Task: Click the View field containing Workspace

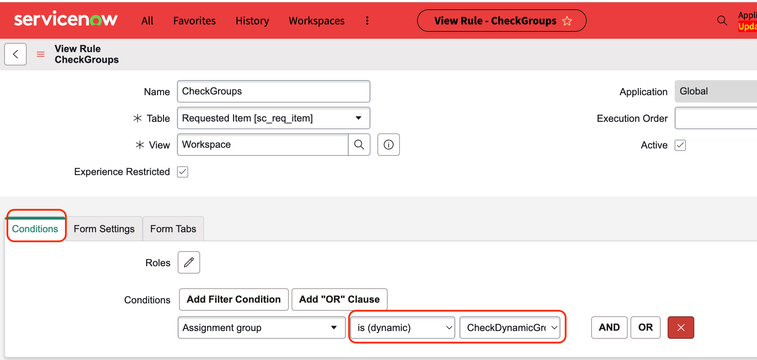Action: coord(263,145)
